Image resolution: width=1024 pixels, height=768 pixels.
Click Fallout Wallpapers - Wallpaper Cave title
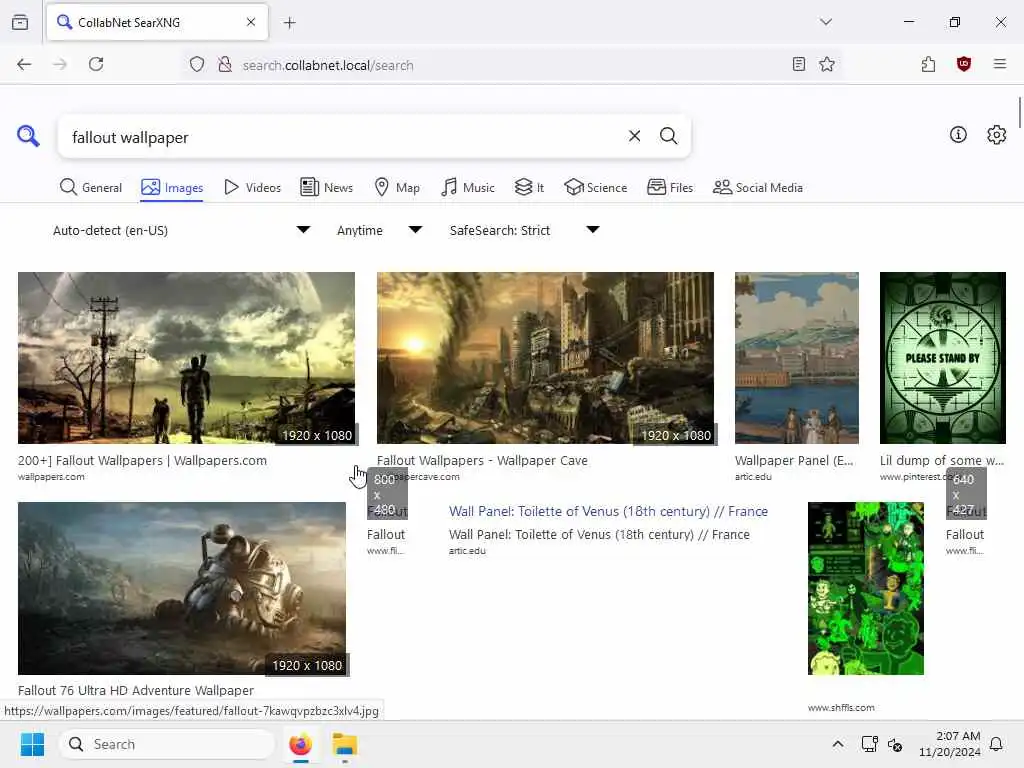482,460
